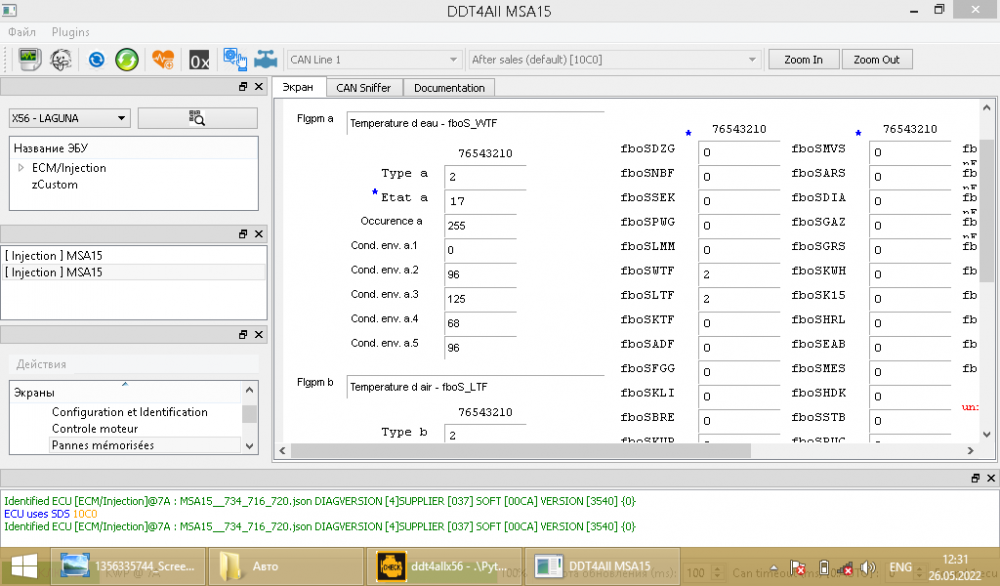This screenshot has width=1000, height=586.
Task: Open the After sales (default) [10C0] dropdown
Action: point(614,60)
